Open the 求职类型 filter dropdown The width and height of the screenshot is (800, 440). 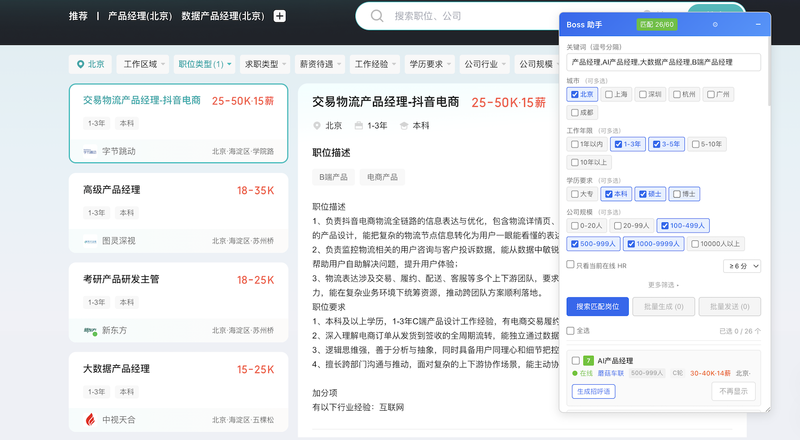(x=265, y=64)
